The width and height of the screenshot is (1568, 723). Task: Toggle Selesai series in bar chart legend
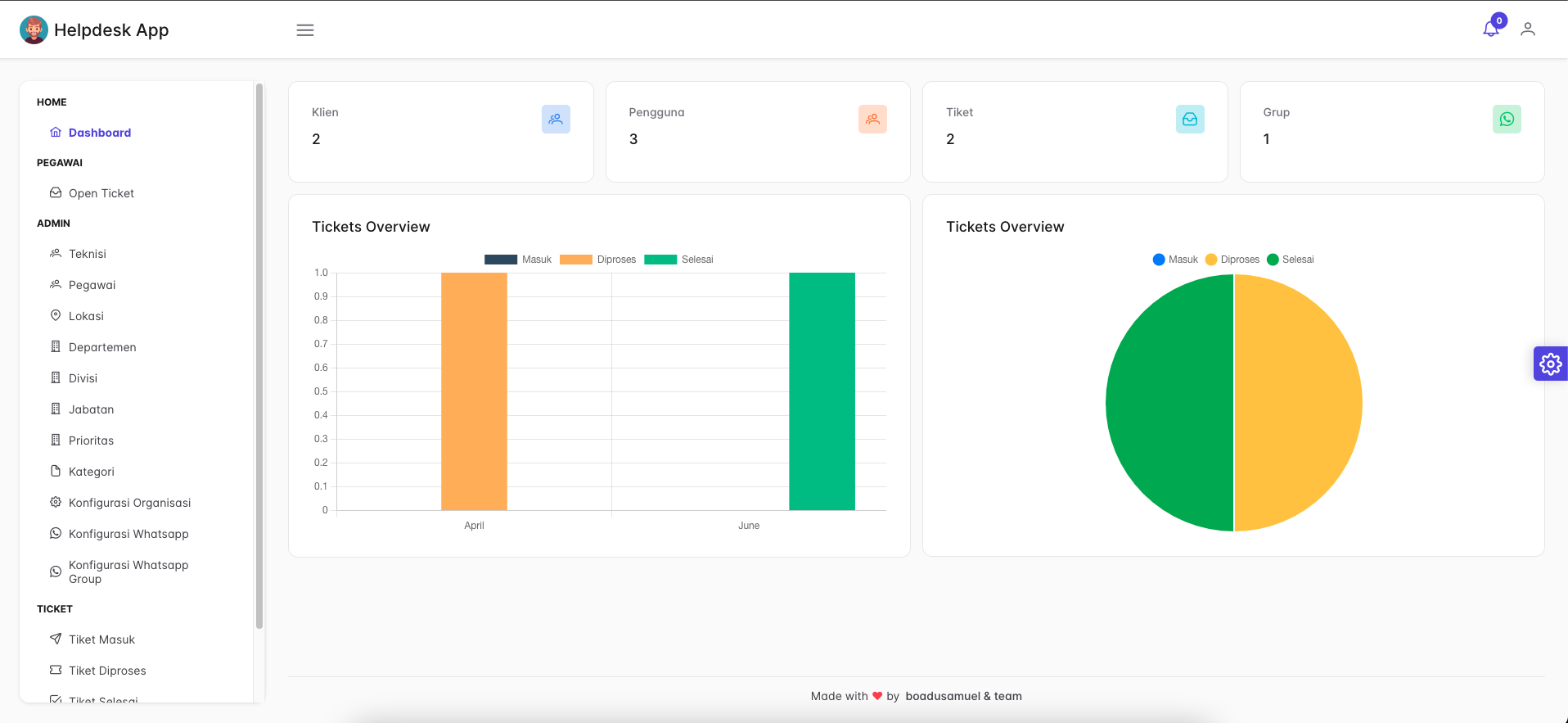tap(678, 260)
